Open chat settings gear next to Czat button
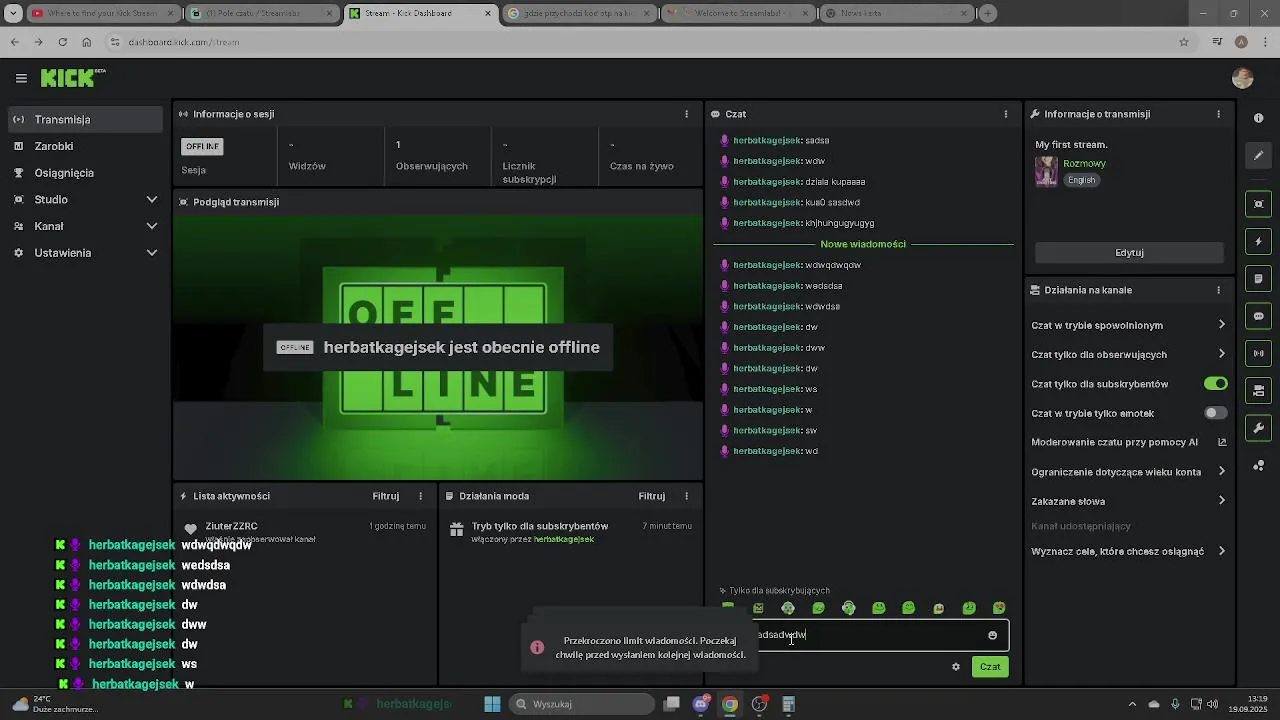Viewport: 1280px width, 720px height. (x=956, y=667)
